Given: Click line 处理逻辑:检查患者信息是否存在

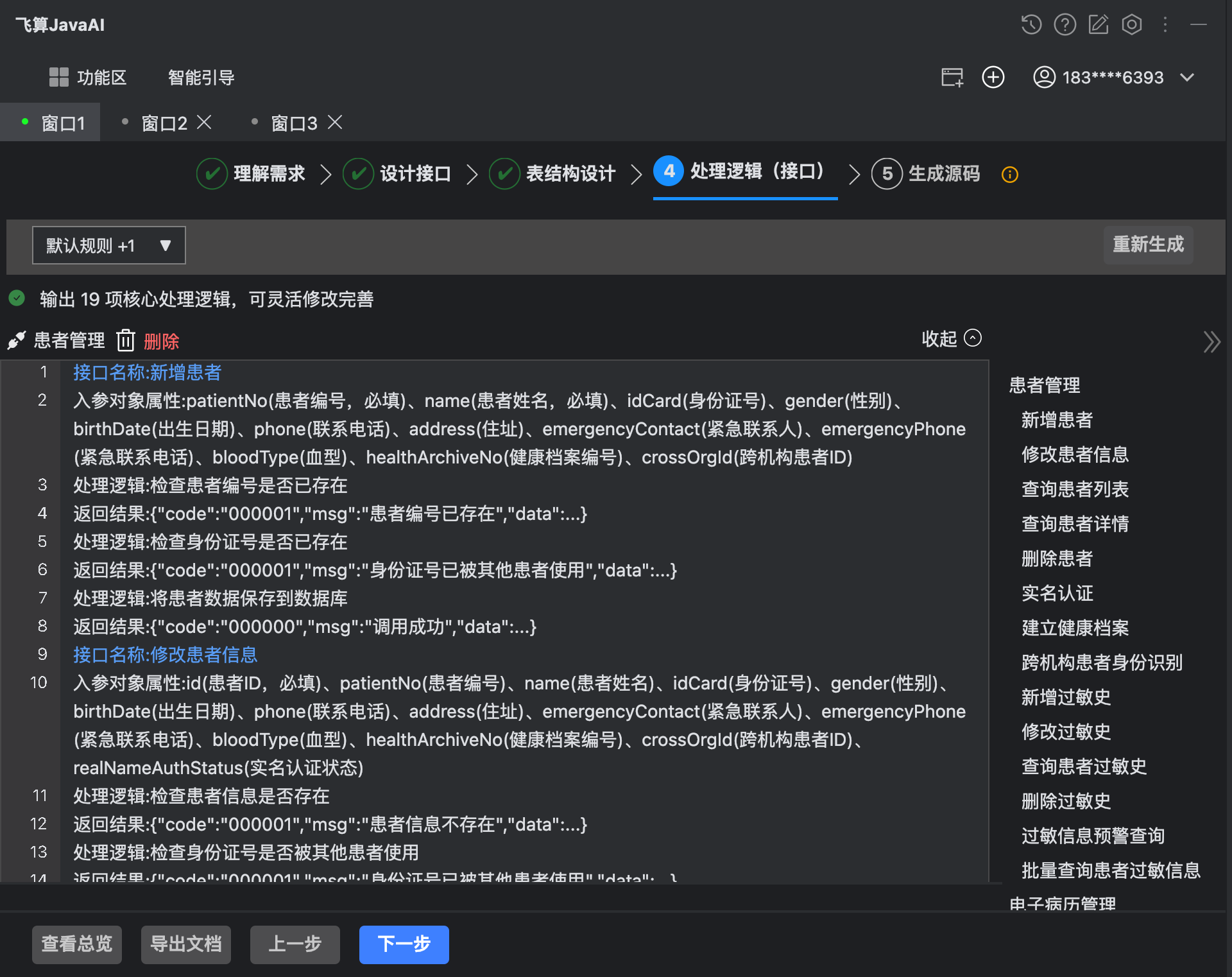Looking at the screenshot, I should coord(201,796).
